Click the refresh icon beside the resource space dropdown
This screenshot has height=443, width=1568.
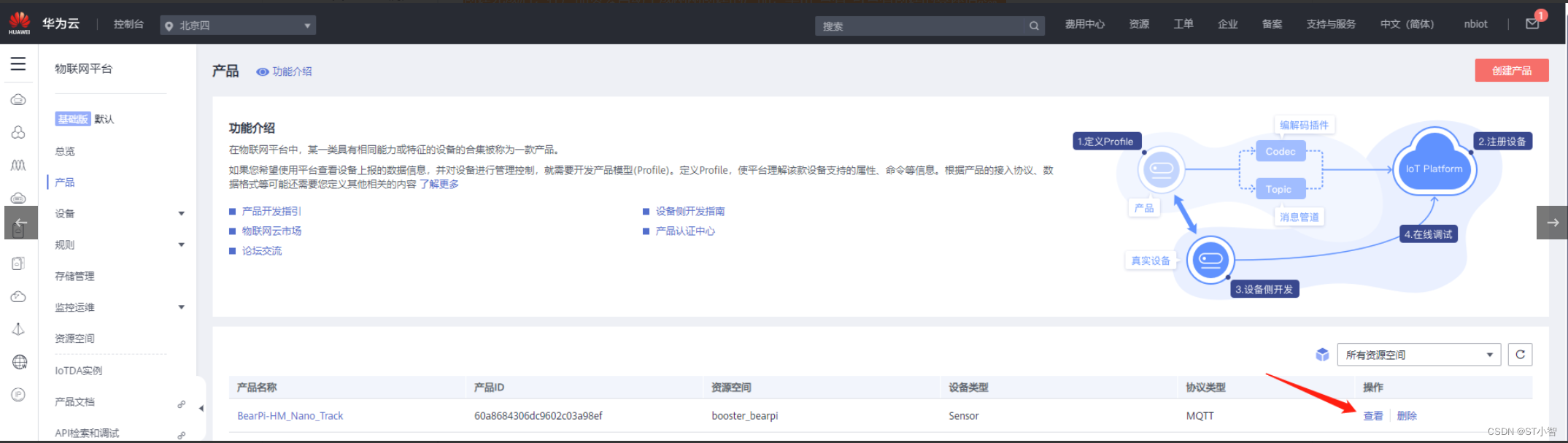pyautogui.click(x=1520, y=355)
